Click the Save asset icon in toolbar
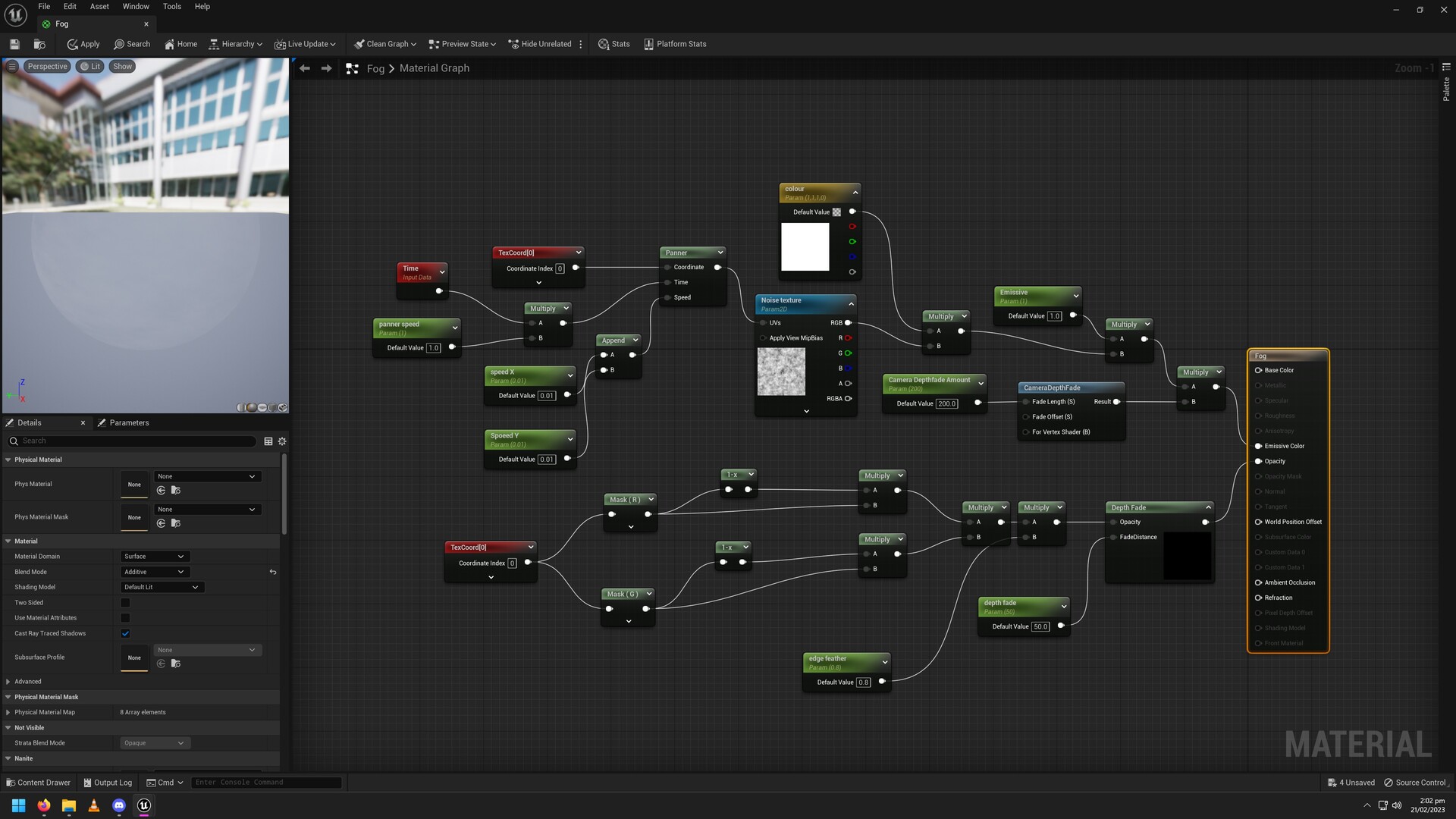1456x819 pixels. (x=14, y=44)
